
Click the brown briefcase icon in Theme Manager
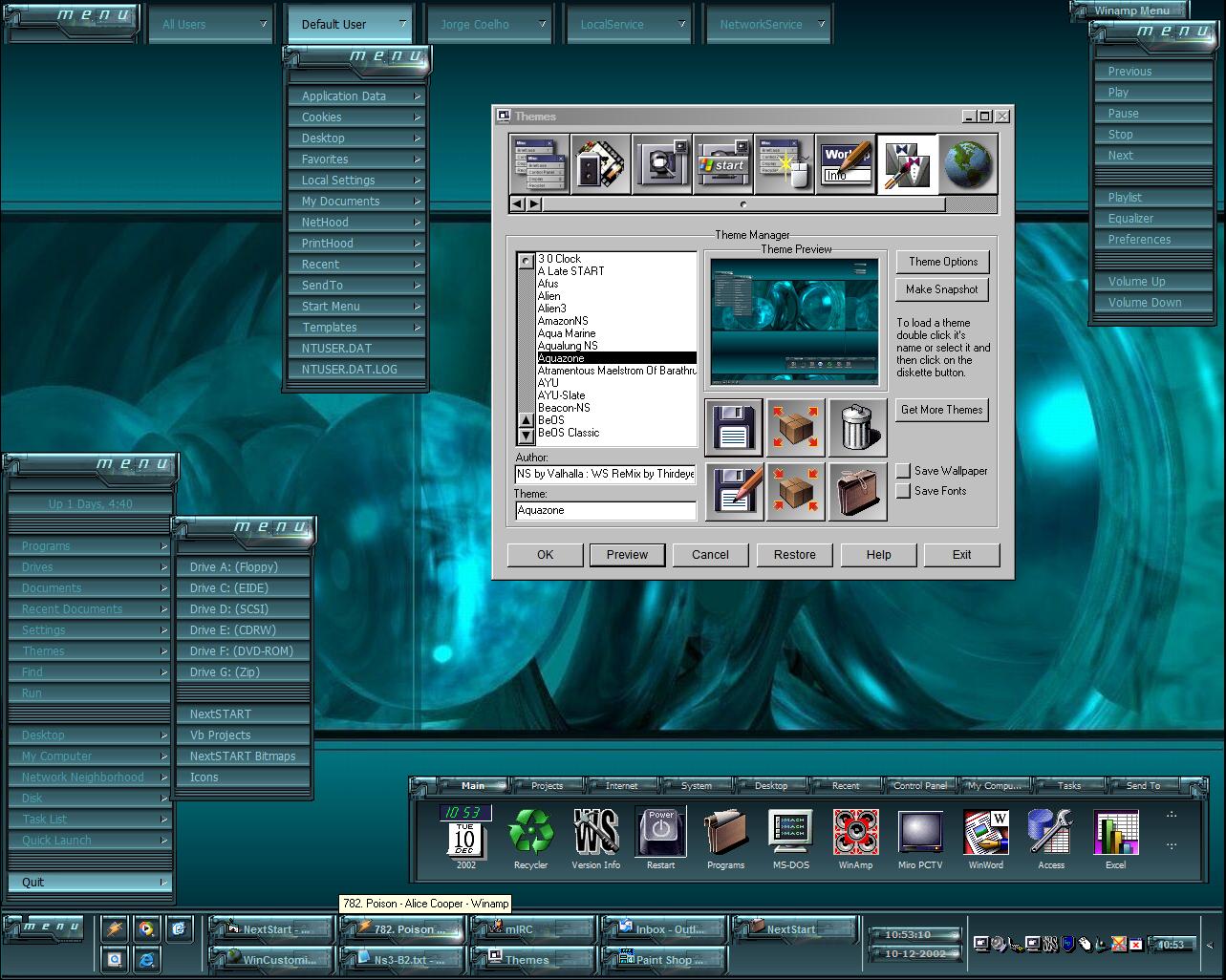tap(857, 492)
